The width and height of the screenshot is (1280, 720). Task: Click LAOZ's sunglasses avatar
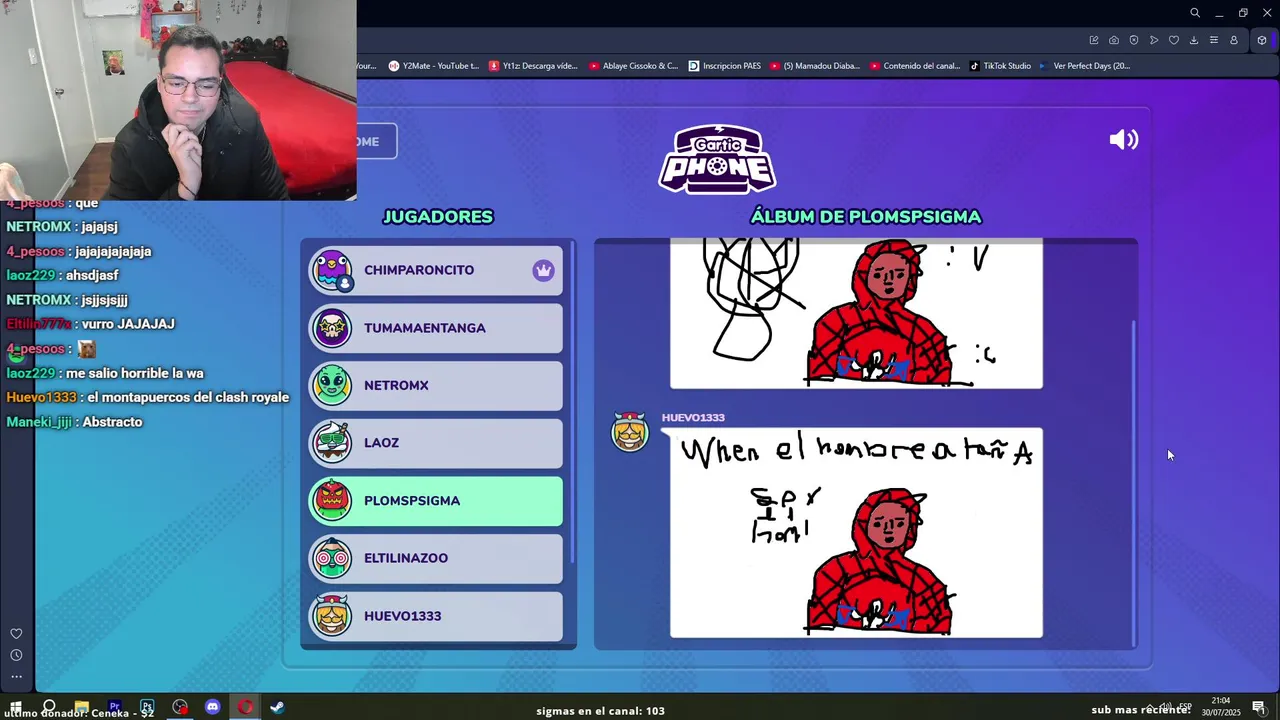click(332, 443)
